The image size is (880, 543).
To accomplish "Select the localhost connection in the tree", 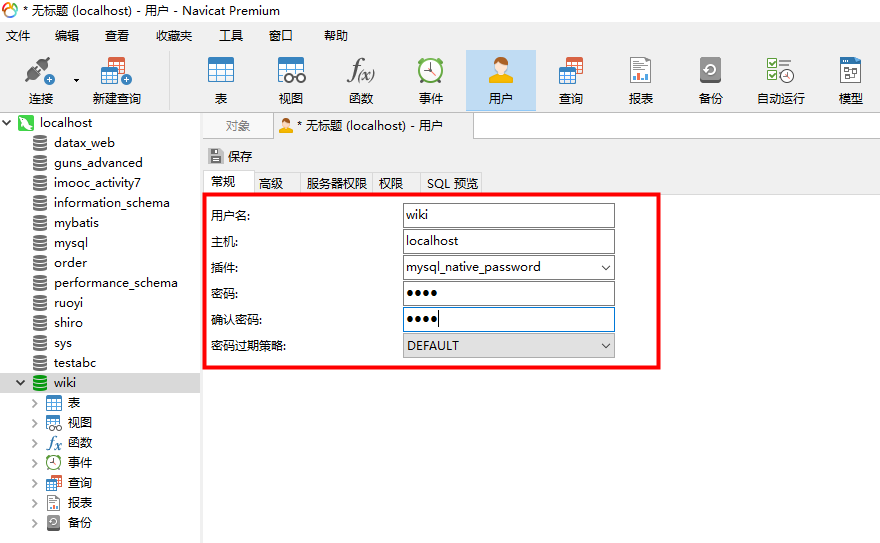I will click(66, 122).
